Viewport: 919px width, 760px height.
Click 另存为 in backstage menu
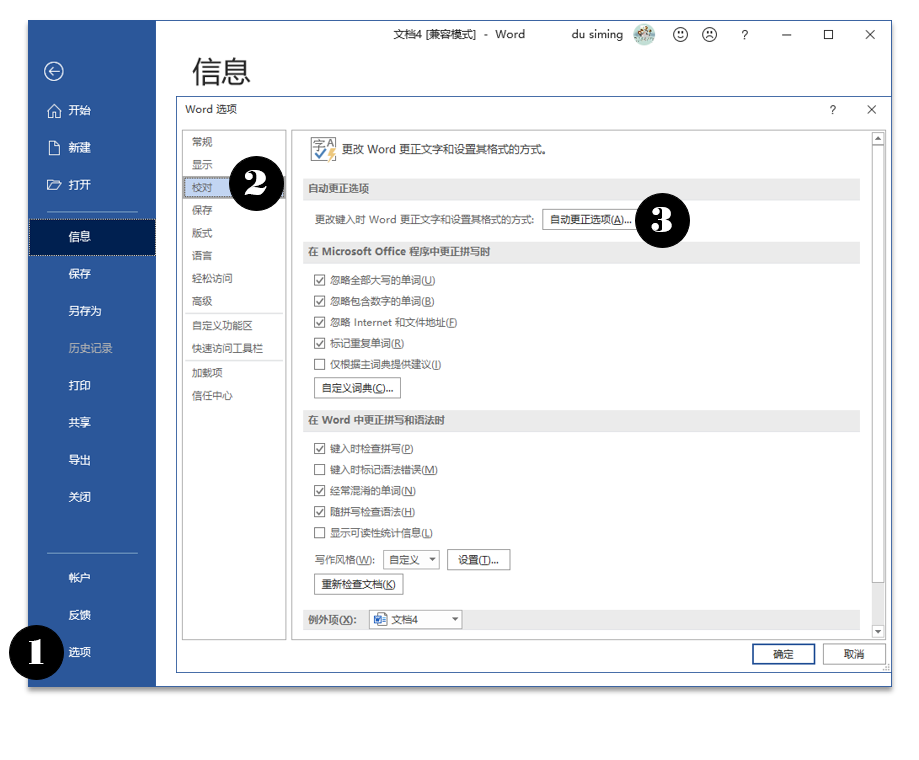point(92,311)
